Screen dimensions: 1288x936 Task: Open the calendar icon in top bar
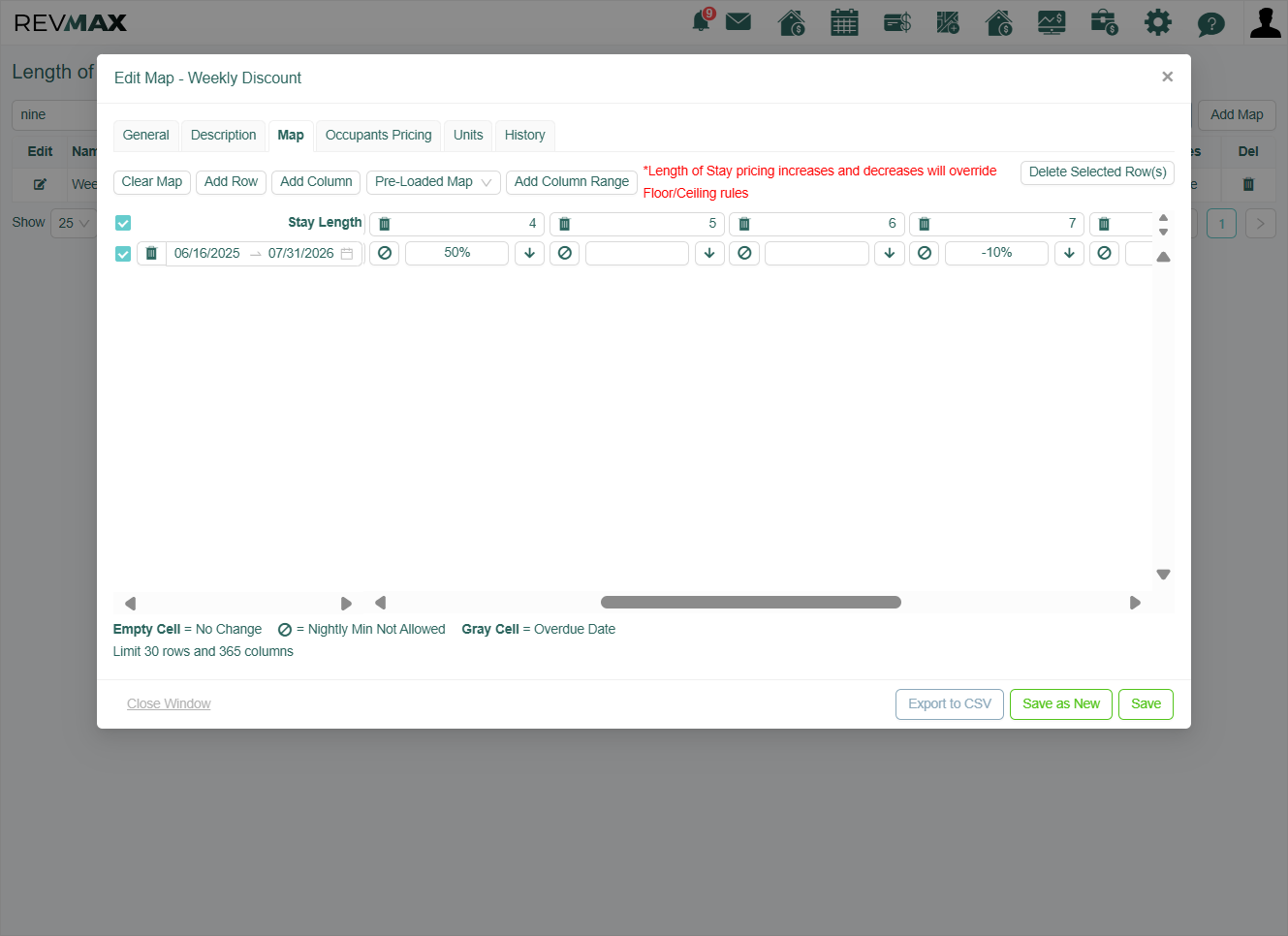click(844, 21)
